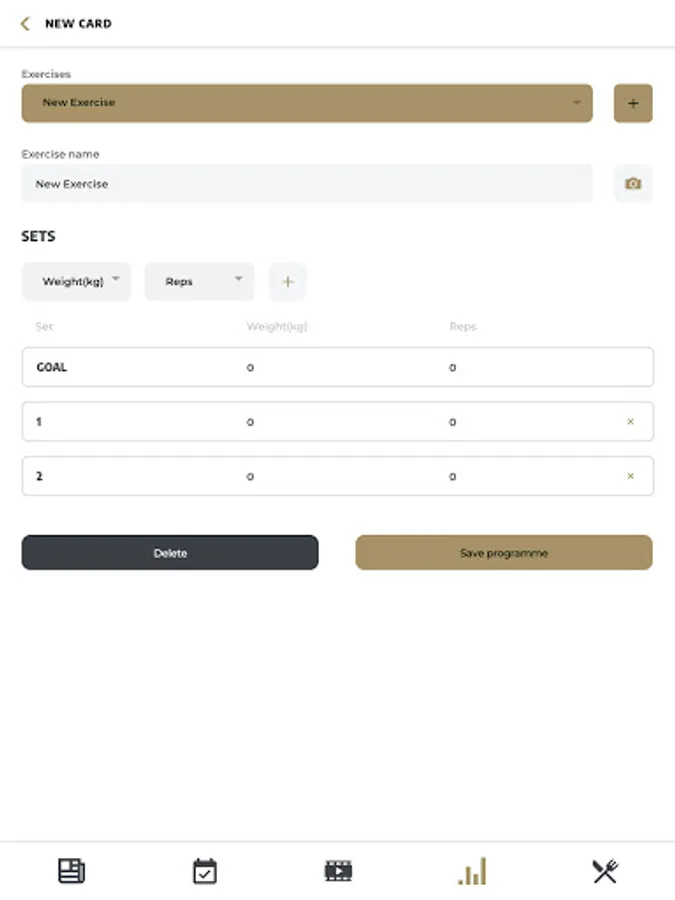Click the weight value for set 2
Viewport: 675px width, 900px height.
[x=251, y=477]
